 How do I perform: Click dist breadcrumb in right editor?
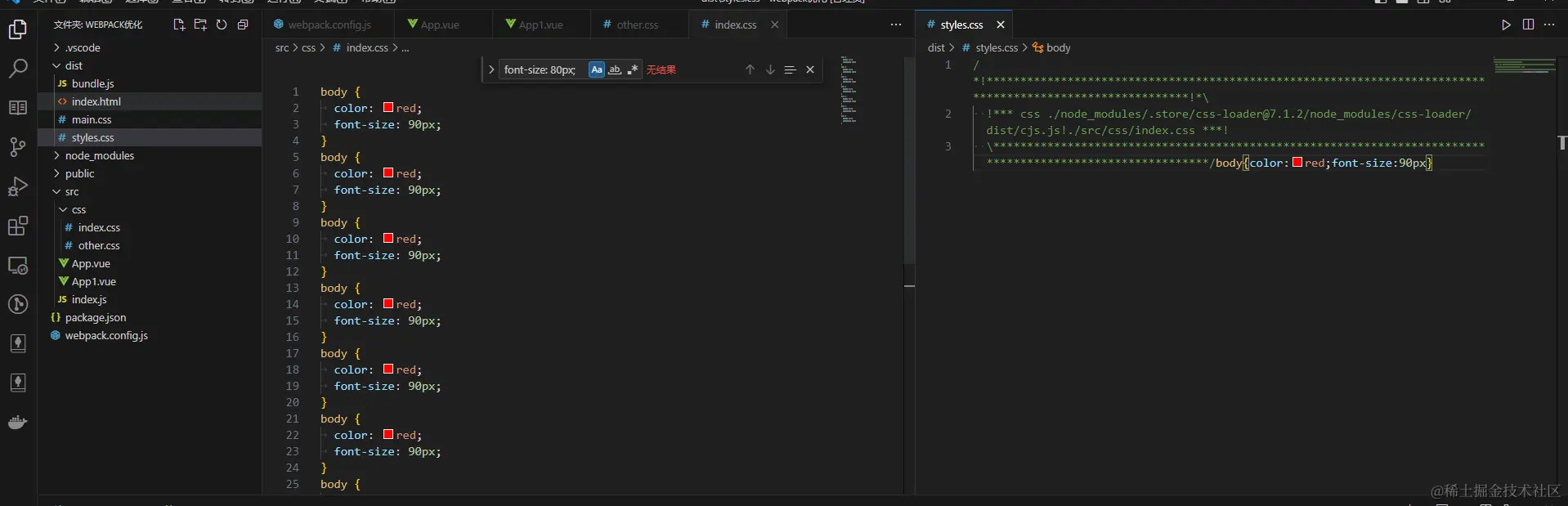coord(936,47)
